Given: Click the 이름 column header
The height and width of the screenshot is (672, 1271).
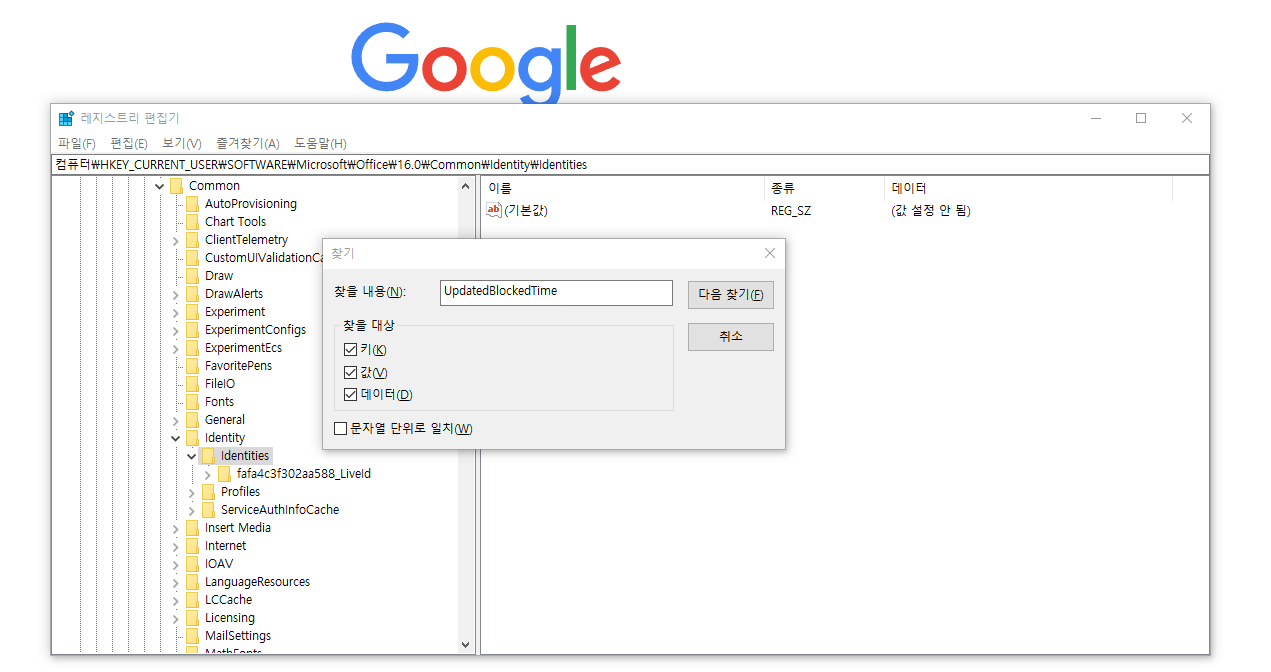Looking at the screenshot, I should click(623, 188).
